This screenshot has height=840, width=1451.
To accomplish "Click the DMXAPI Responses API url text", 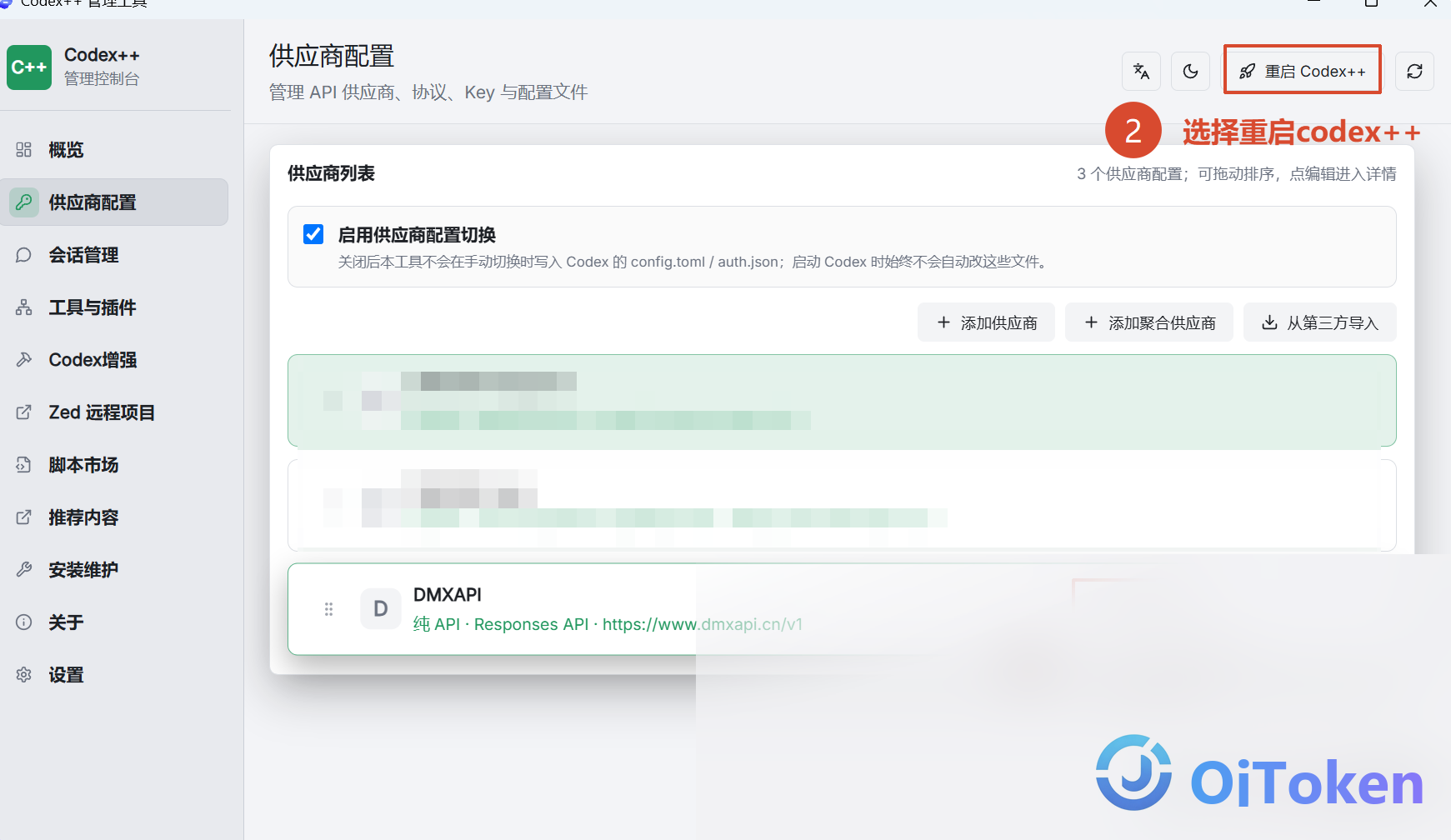I will tap(608, 624).
